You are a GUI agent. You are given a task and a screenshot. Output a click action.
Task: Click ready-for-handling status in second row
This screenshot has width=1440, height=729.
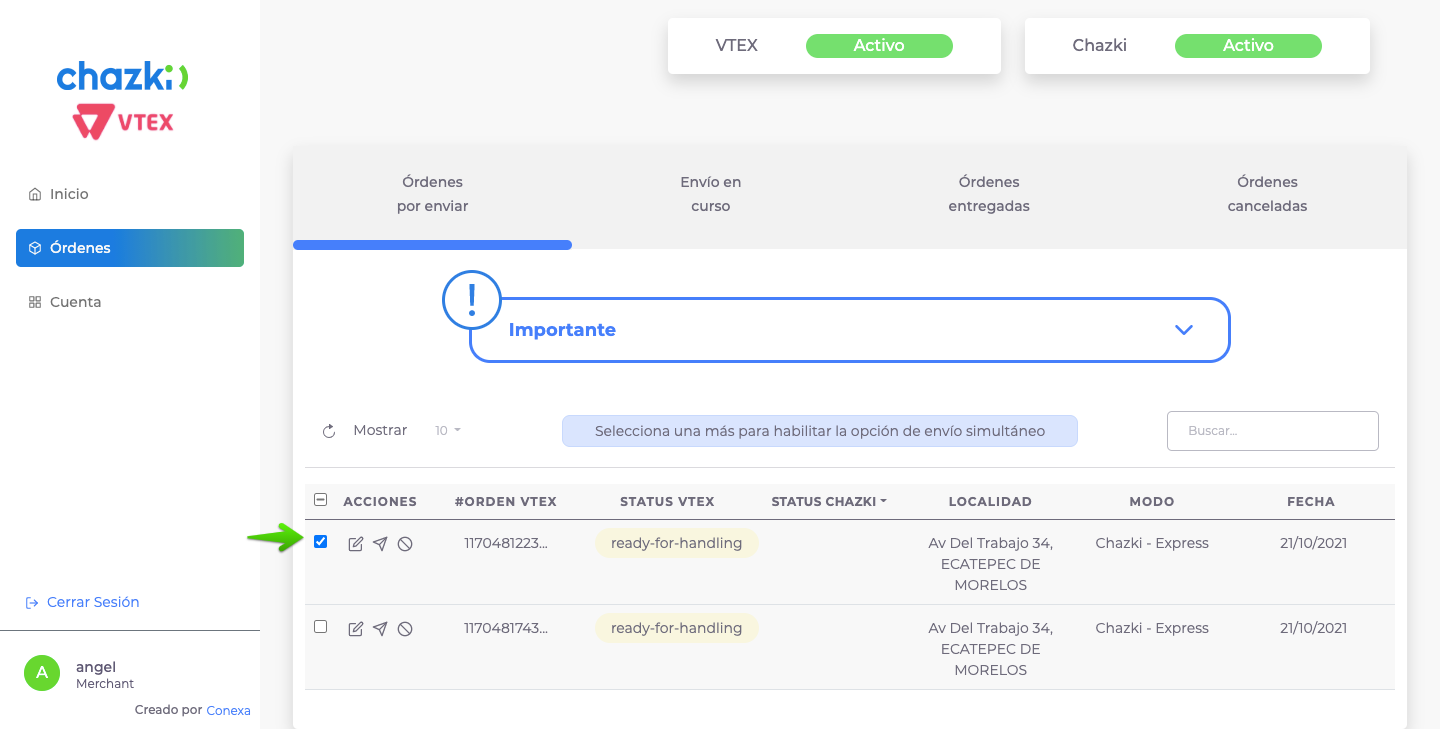click(x=677, y=628)
